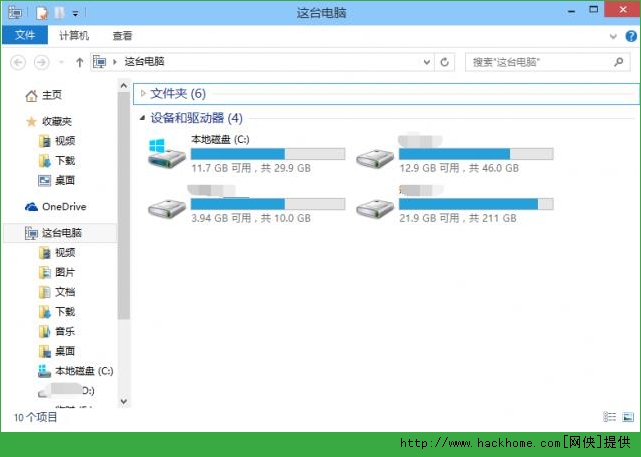641x457 pixels.
Task: Click text 3.94 GB 可用 , 共 10.0 GB
Action: pyautogui.click(x=251, y=218)
